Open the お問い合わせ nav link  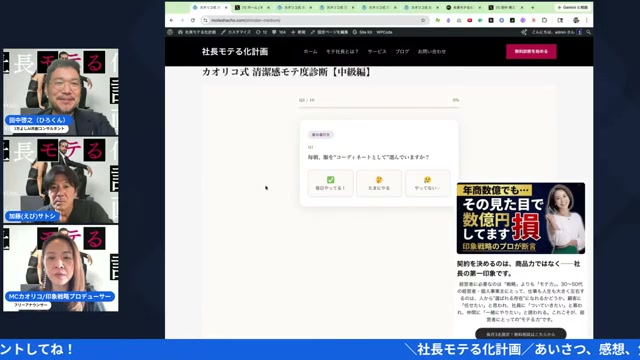click(432, 51)
